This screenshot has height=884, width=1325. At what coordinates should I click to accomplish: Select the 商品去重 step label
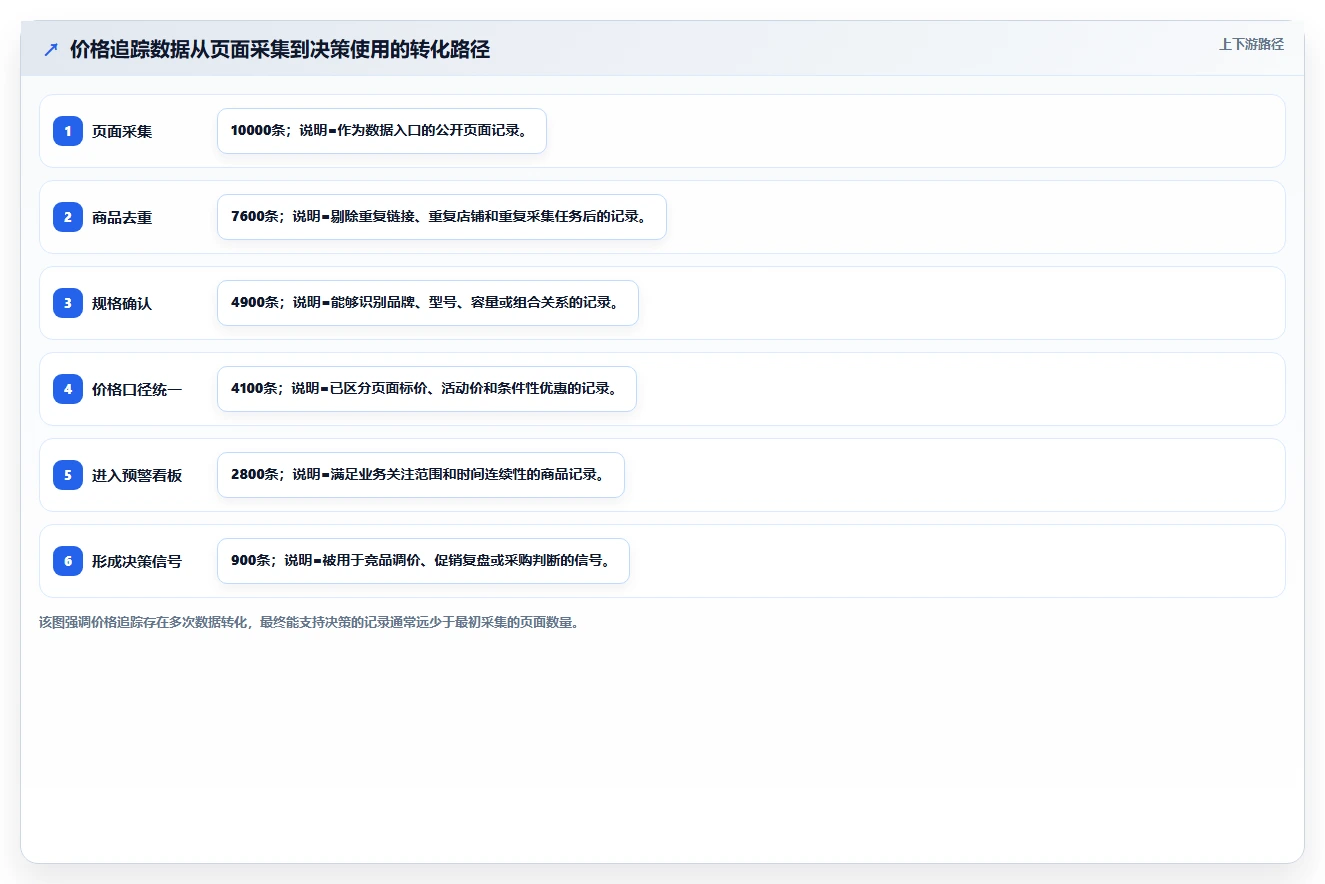point(122,217)
